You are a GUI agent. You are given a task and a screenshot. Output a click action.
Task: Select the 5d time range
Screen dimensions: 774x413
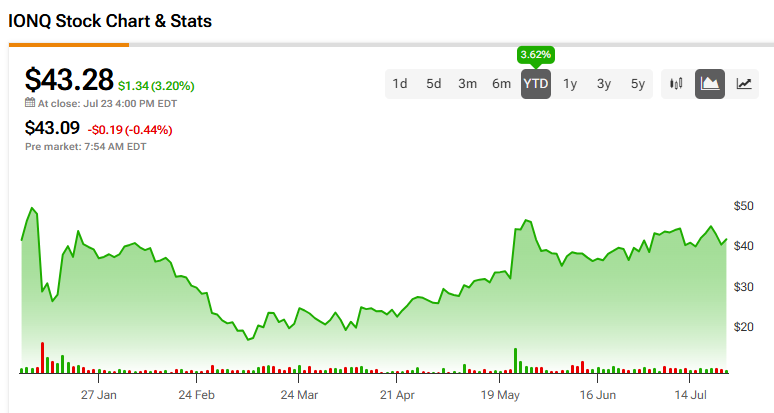(x=433, y=84)
